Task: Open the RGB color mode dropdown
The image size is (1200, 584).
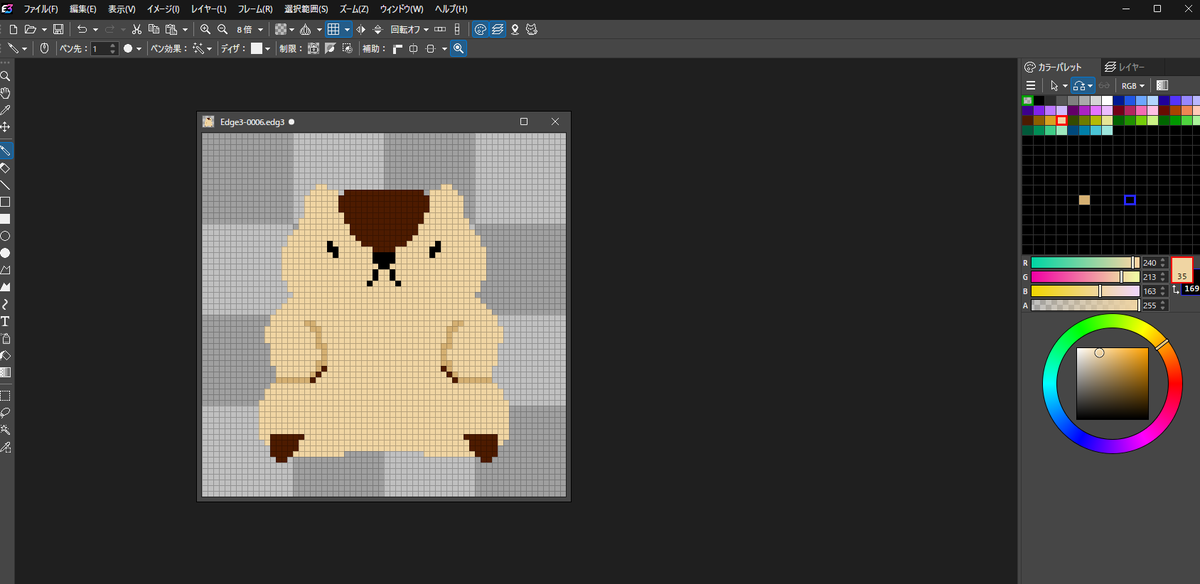Action: pyautogui.click(x=1133, y=86)
